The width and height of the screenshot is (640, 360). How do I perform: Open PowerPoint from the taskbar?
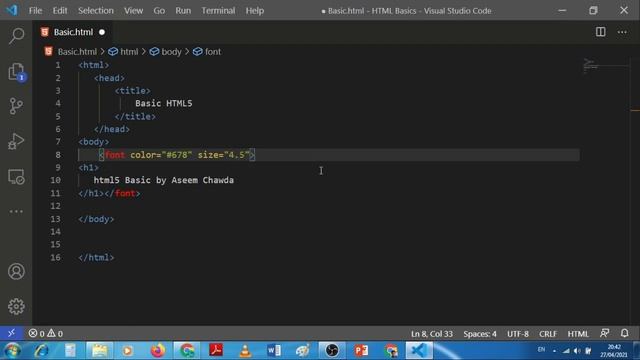[361, 350]
